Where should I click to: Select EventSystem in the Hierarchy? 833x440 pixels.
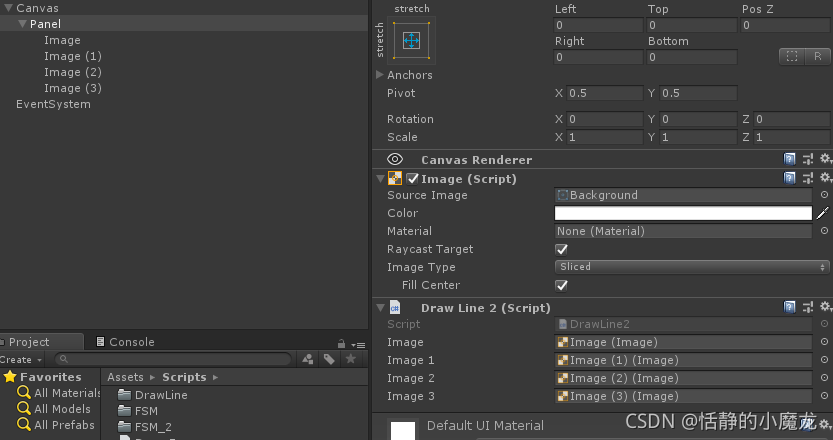tap(53, 104)
